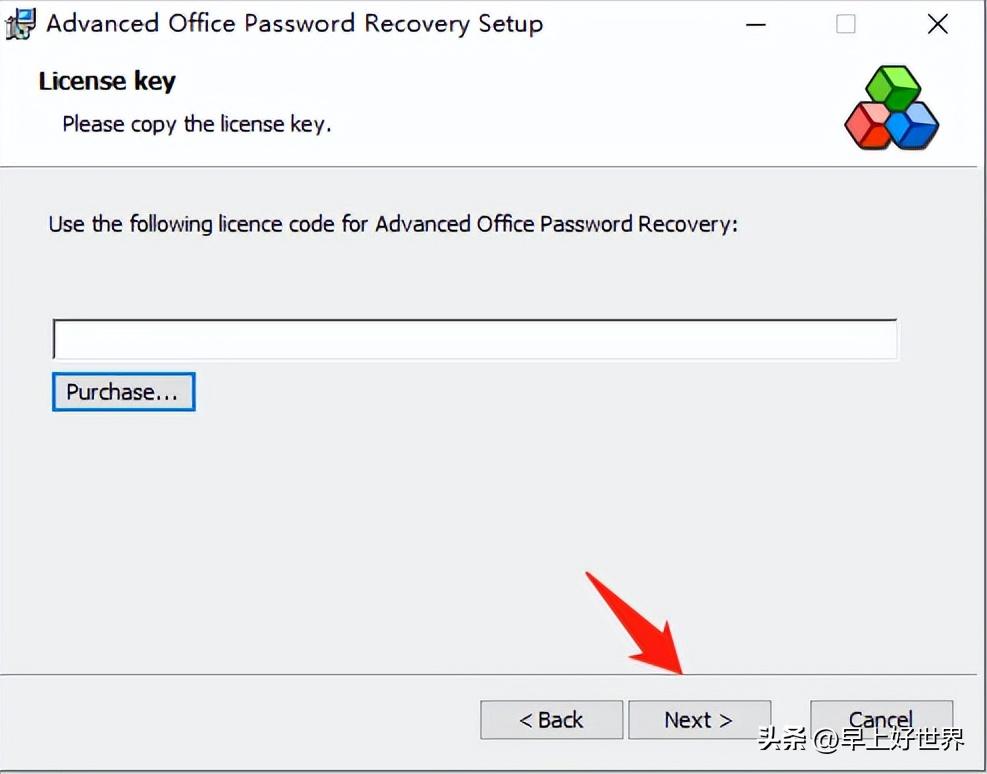Click the 'License key' heading
The width and height of the screenshot is (987, 774).
pos(107,81)
